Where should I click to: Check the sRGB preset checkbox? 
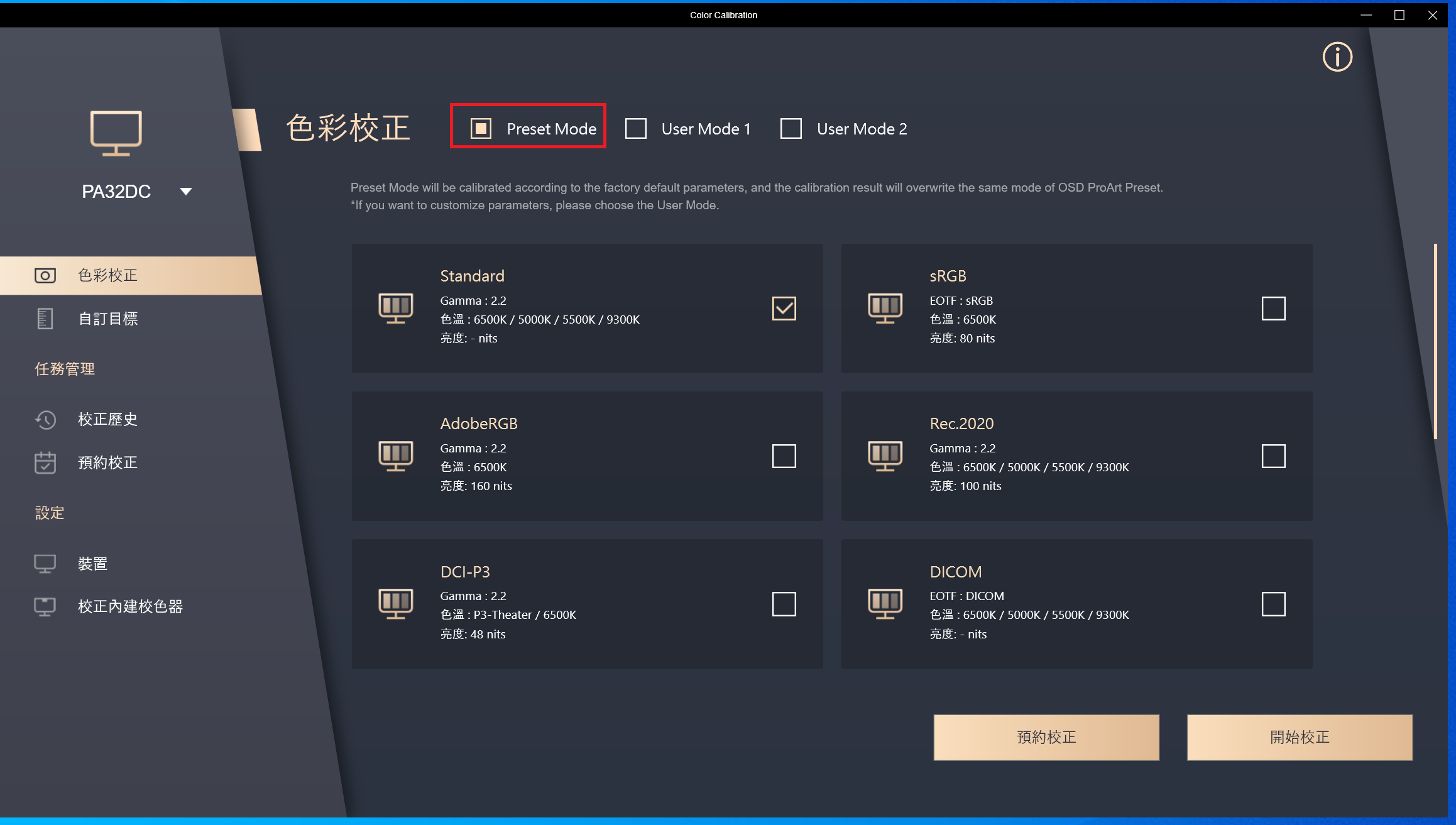1274,309
